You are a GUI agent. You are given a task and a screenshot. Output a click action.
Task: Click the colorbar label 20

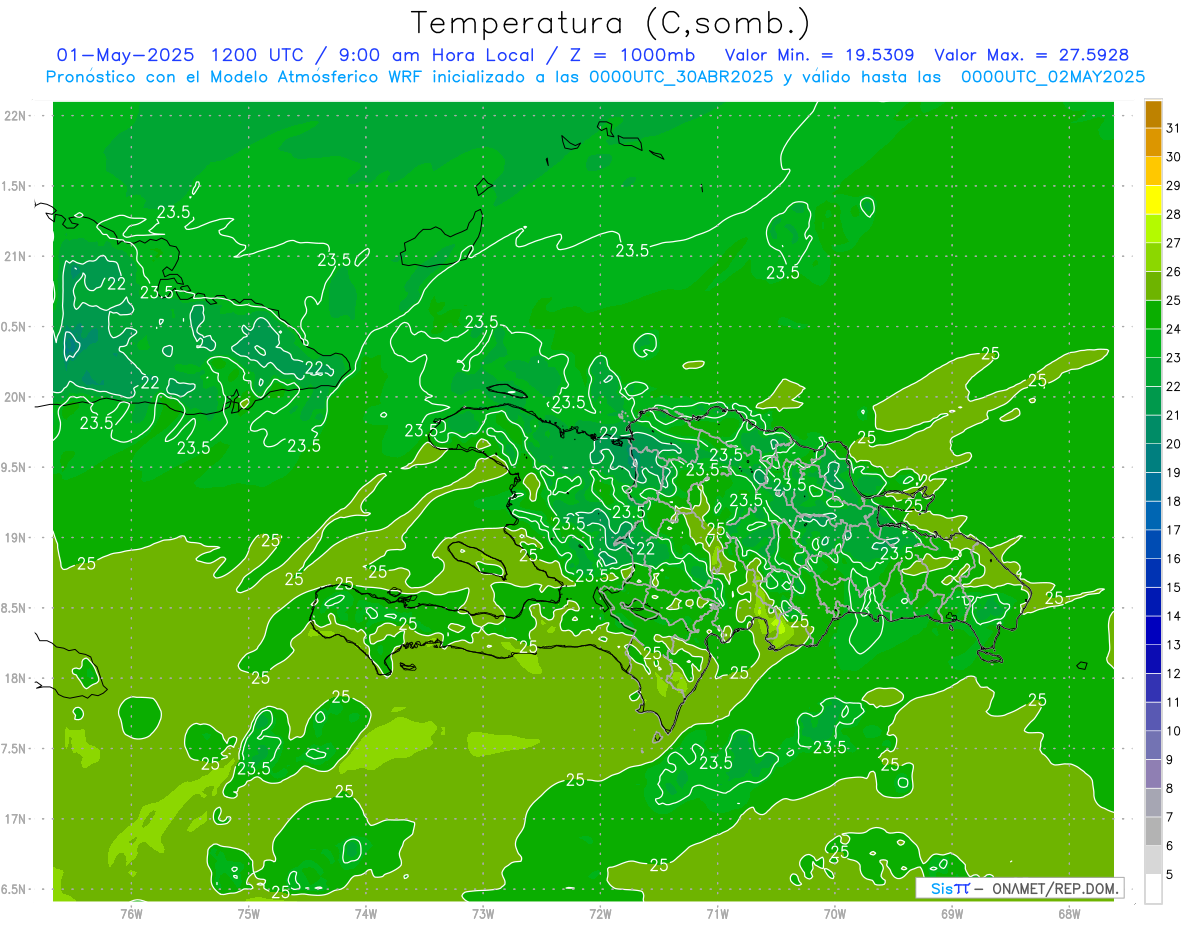click(1174, 444)
